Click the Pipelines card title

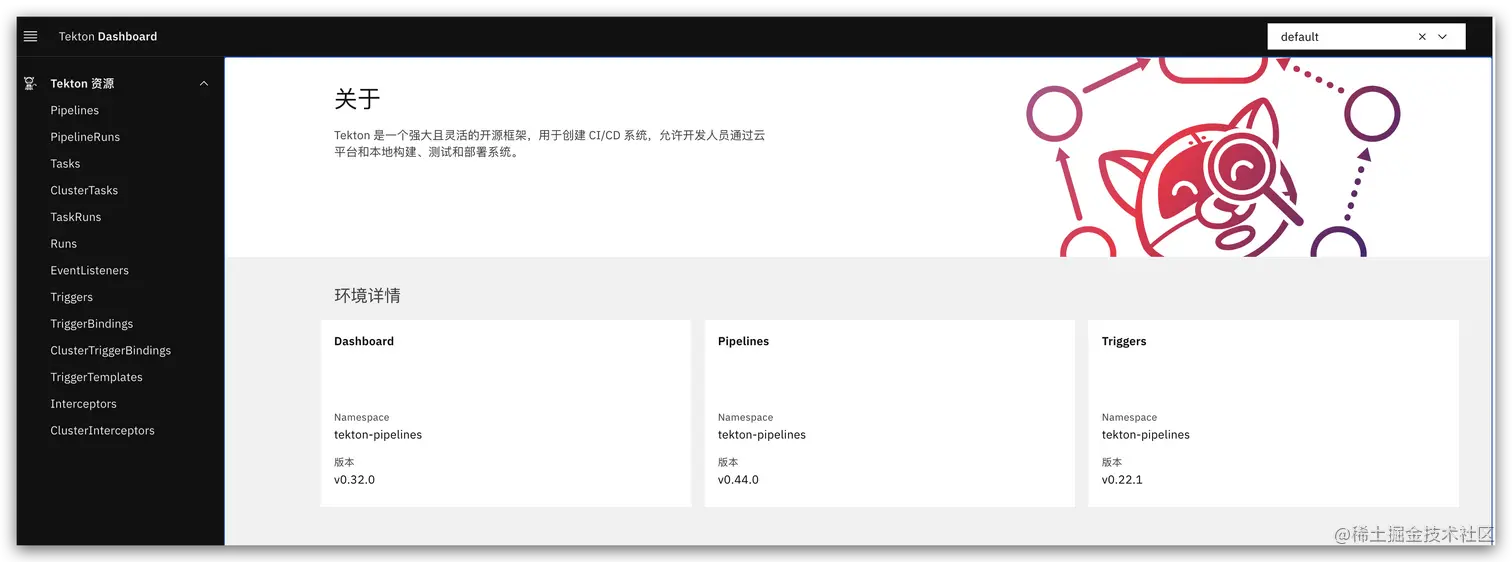point(744,341)
